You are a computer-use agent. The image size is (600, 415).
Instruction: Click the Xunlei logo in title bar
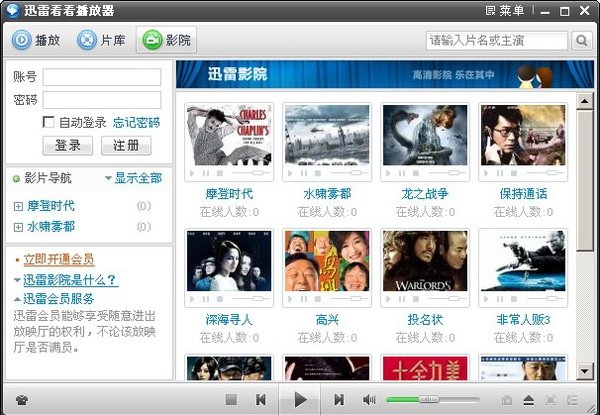click(x=13, y=10)
